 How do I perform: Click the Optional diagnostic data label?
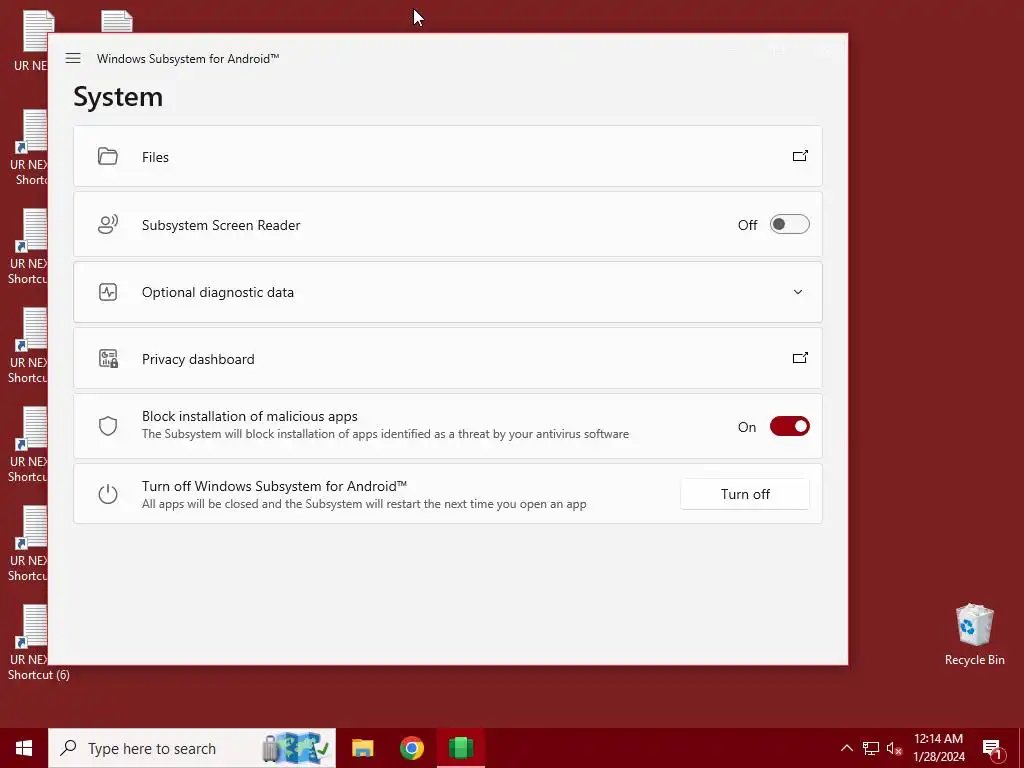coord(217,293)
